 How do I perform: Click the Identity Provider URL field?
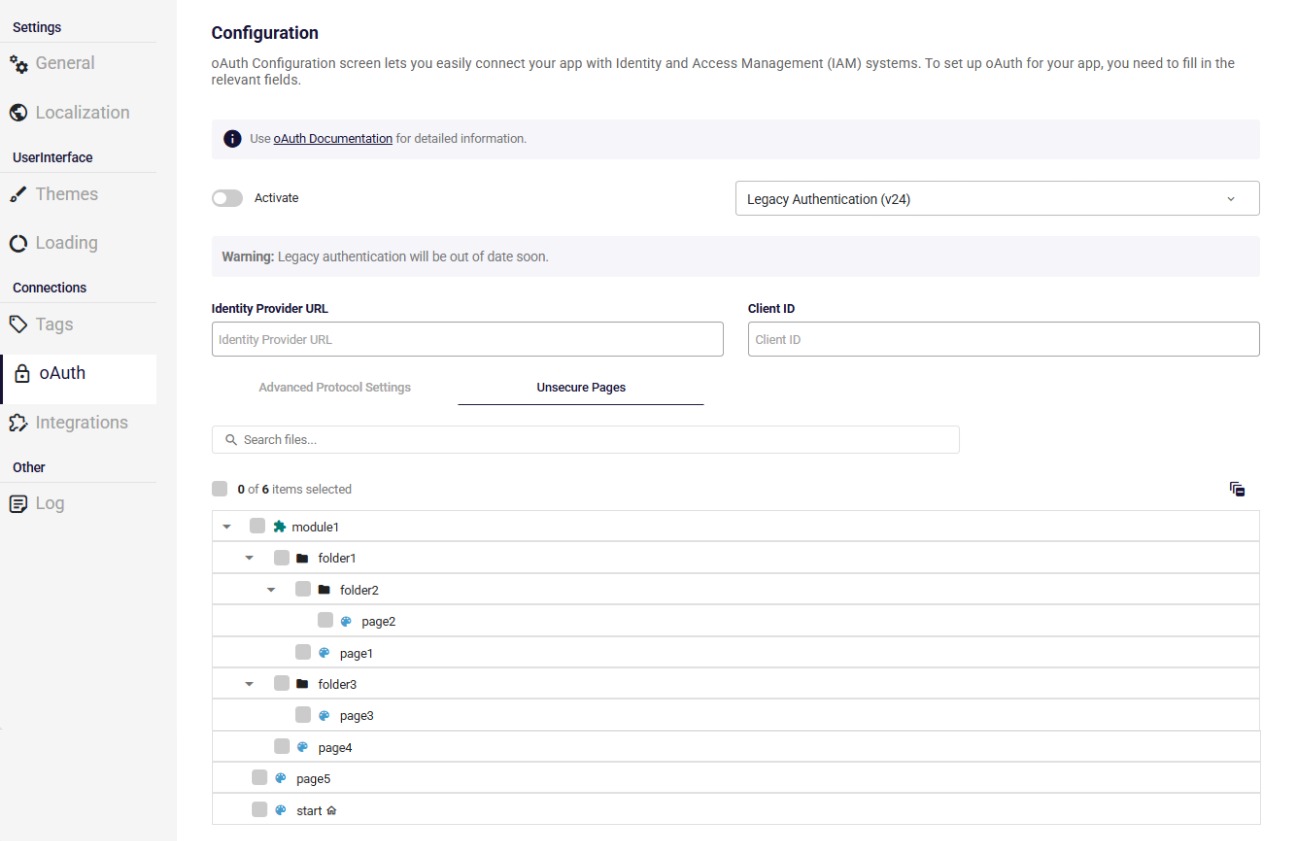(x=467, y=340)
